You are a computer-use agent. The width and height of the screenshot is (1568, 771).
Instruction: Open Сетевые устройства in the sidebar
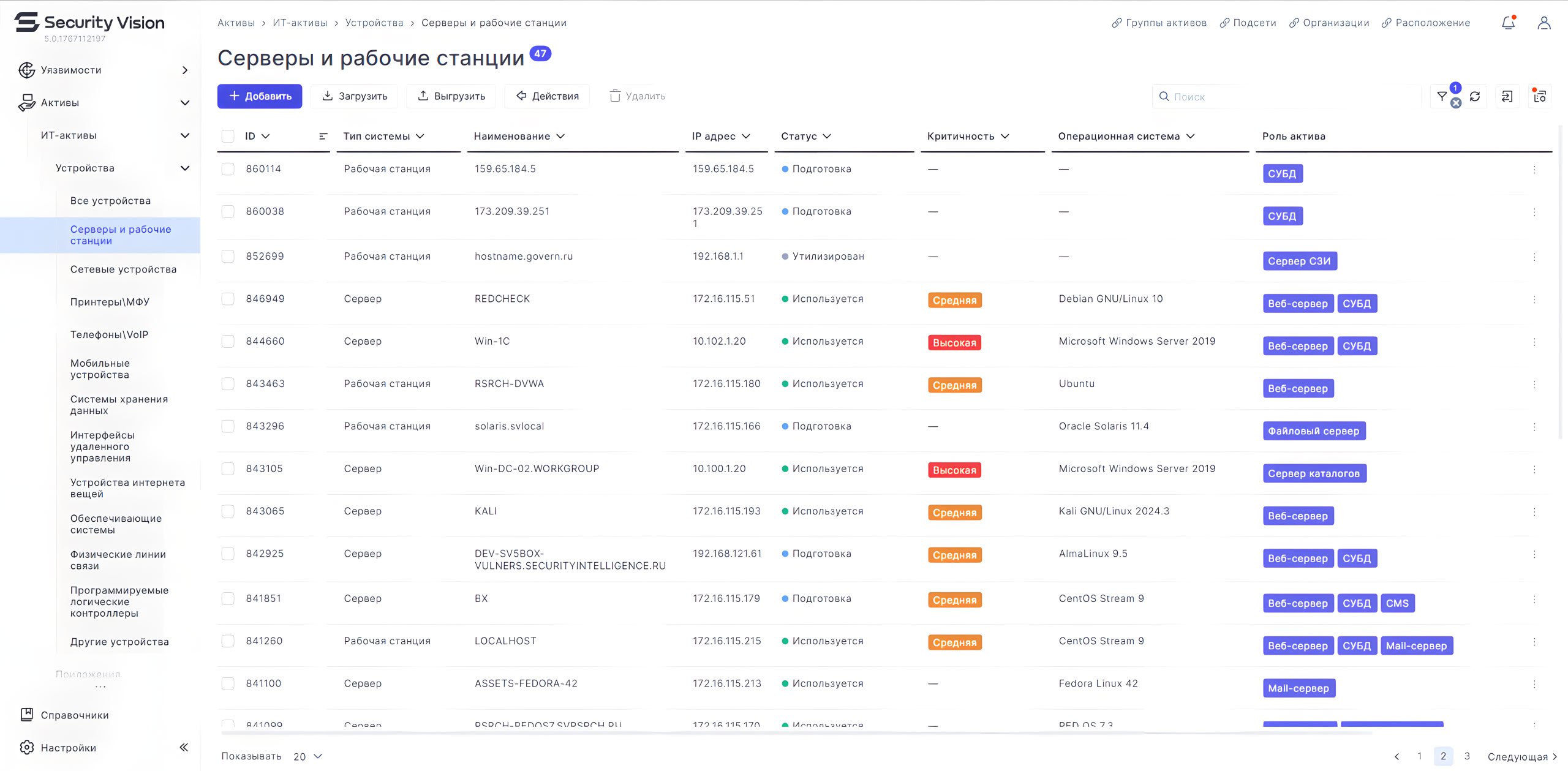tap(123, 269)
